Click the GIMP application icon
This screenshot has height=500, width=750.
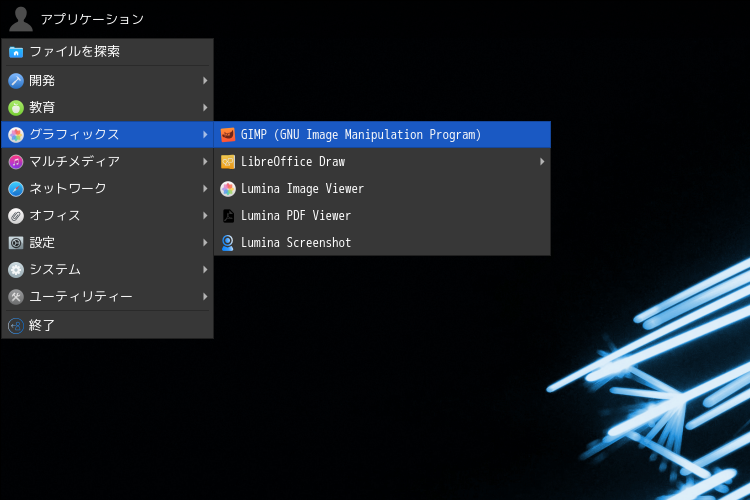click(228, 135)
